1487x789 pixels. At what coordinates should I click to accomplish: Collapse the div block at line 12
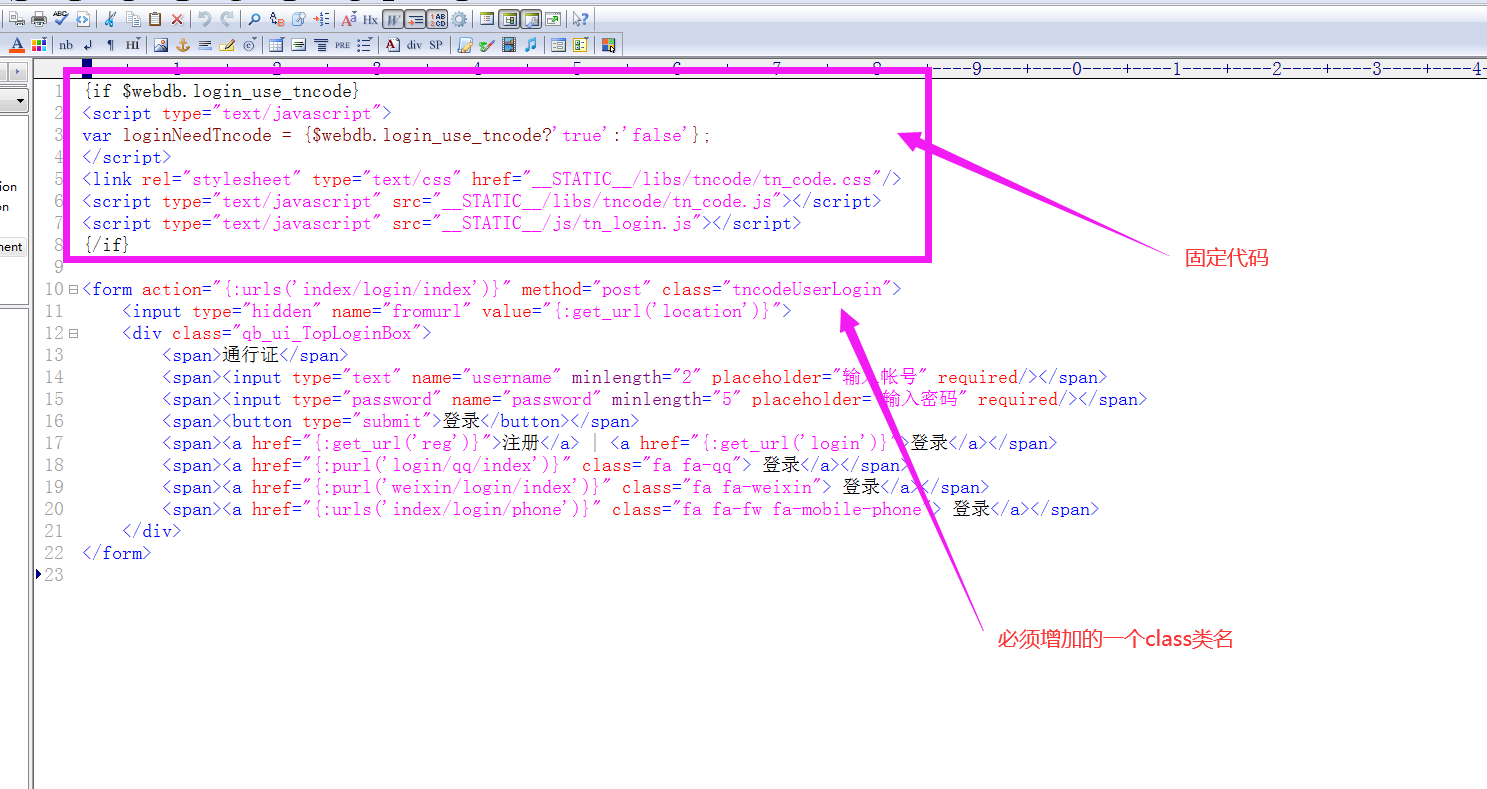coord(73,334)
